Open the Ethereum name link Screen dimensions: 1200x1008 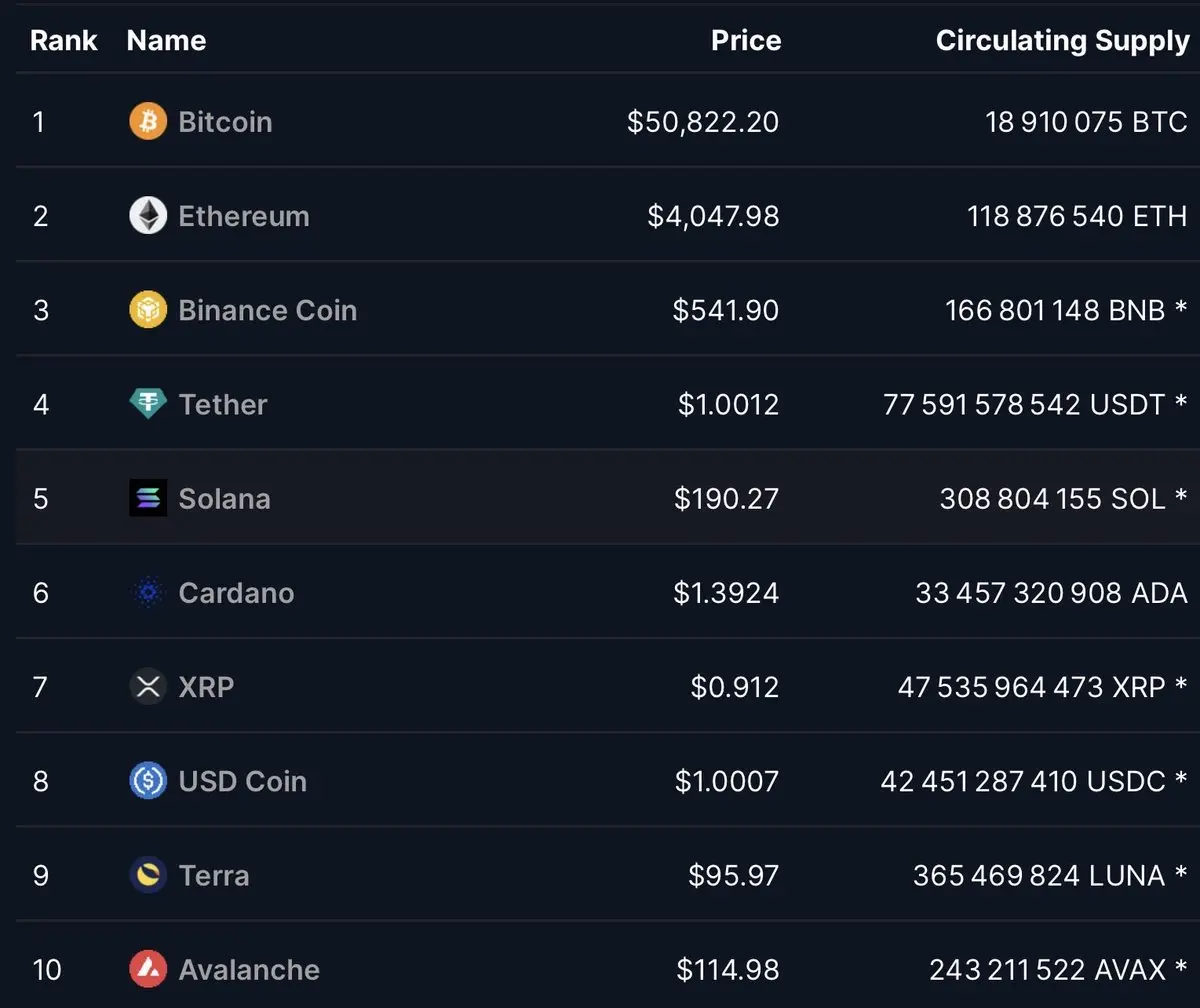pos(244,216)
